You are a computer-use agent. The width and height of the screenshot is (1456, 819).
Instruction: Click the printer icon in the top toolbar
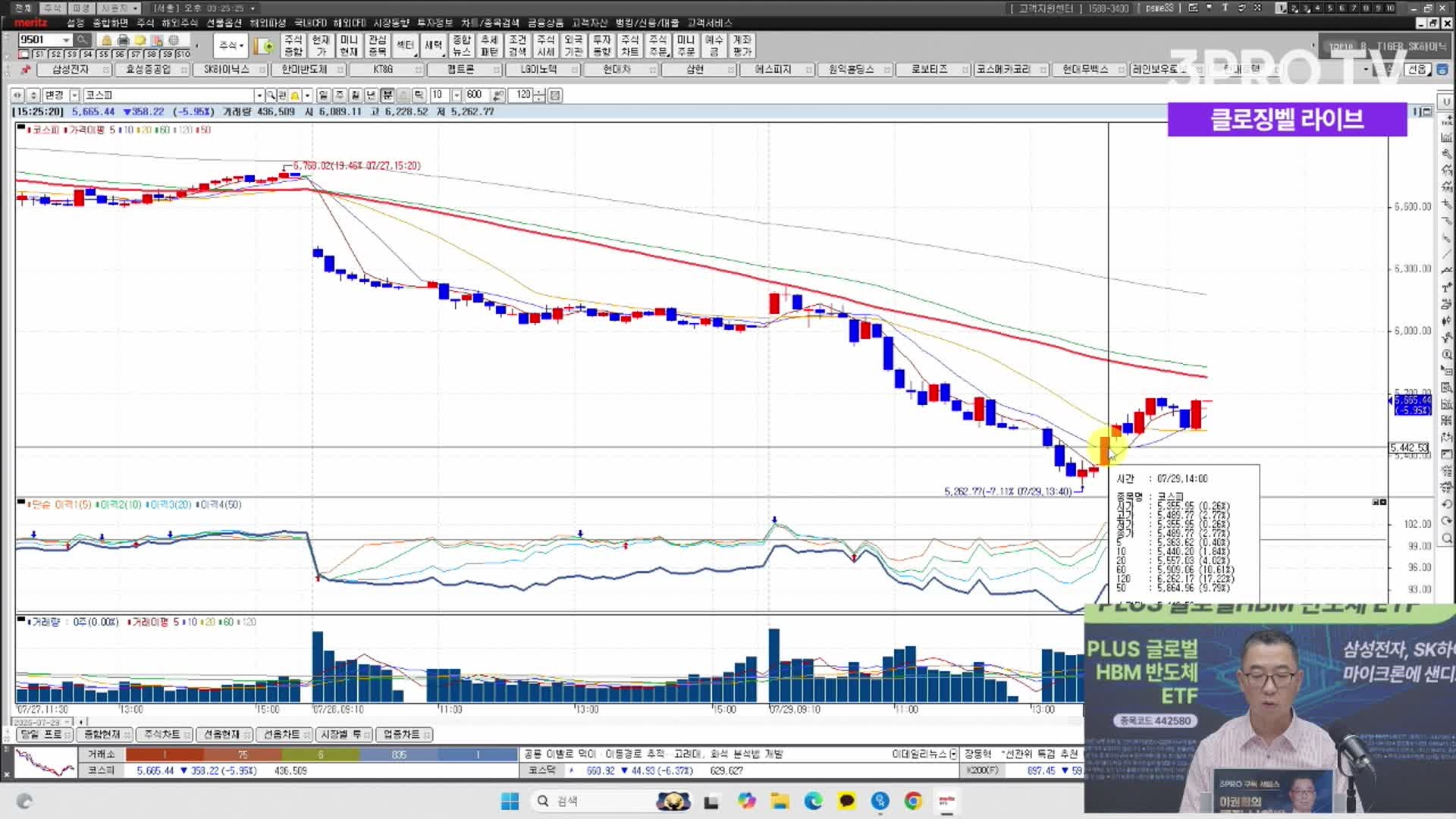(124, 39)
